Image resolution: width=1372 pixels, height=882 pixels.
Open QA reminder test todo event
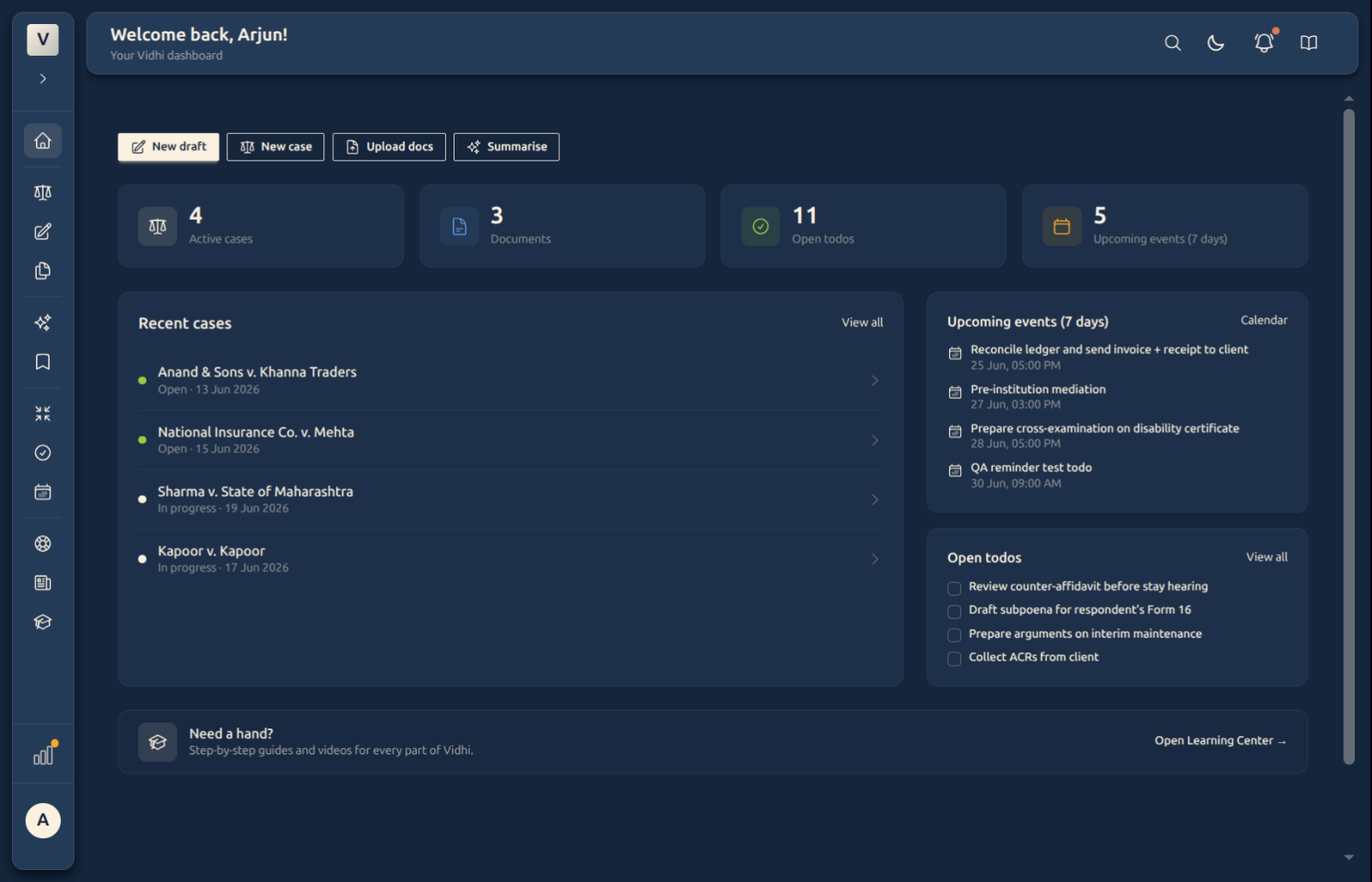coord(1117,475)
